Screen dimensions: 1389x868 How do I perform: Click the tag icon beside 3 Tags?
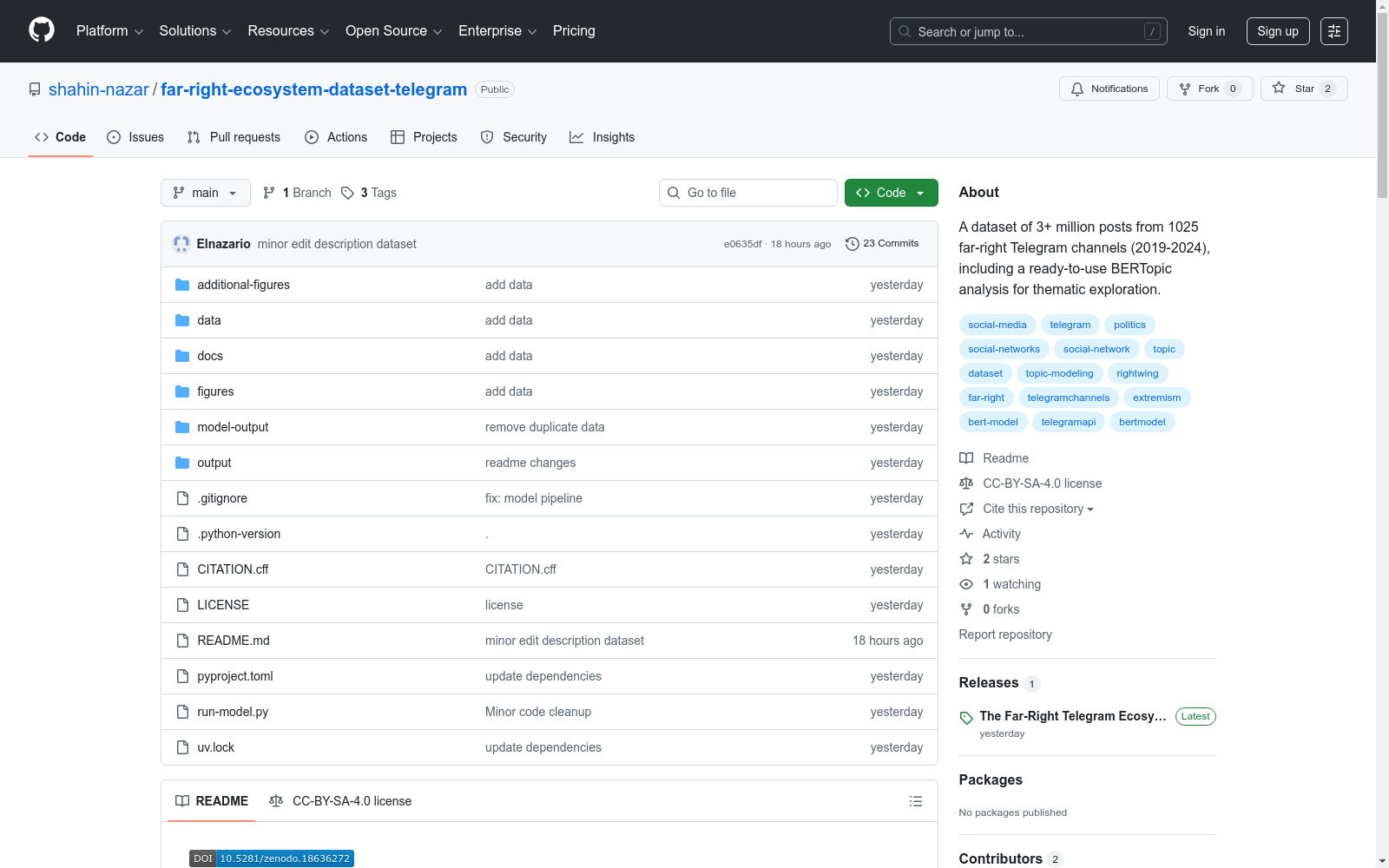pyautogui.click(x=347, y=193)
